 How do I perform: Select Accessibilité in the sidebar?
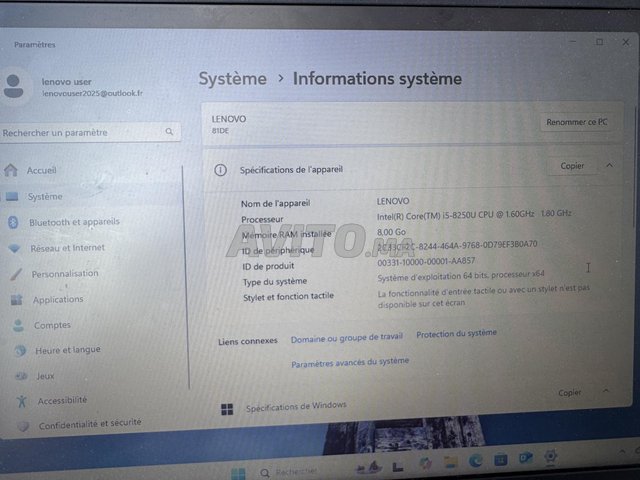tap(62, 400)
